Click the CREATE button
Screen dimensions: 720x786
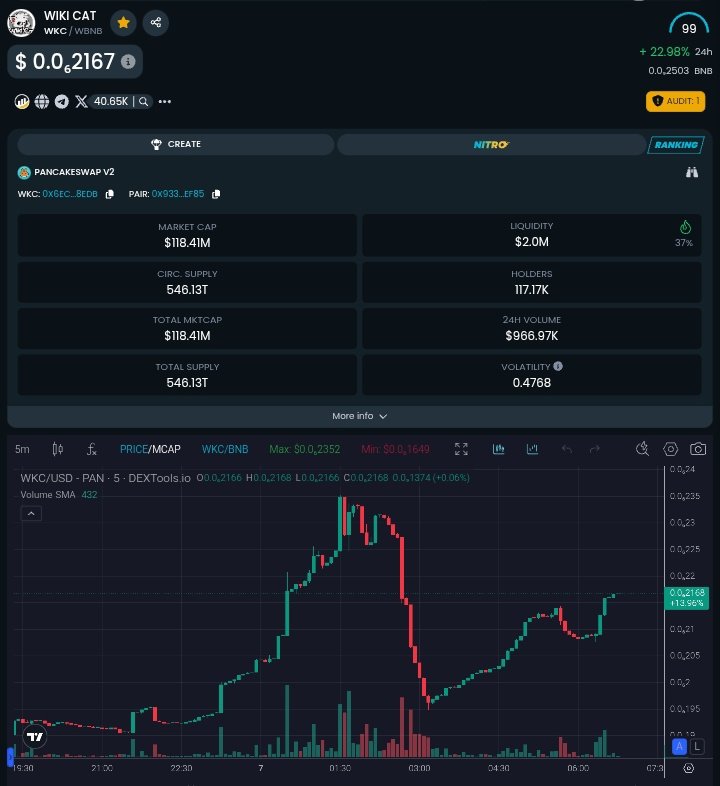[176, 144]
